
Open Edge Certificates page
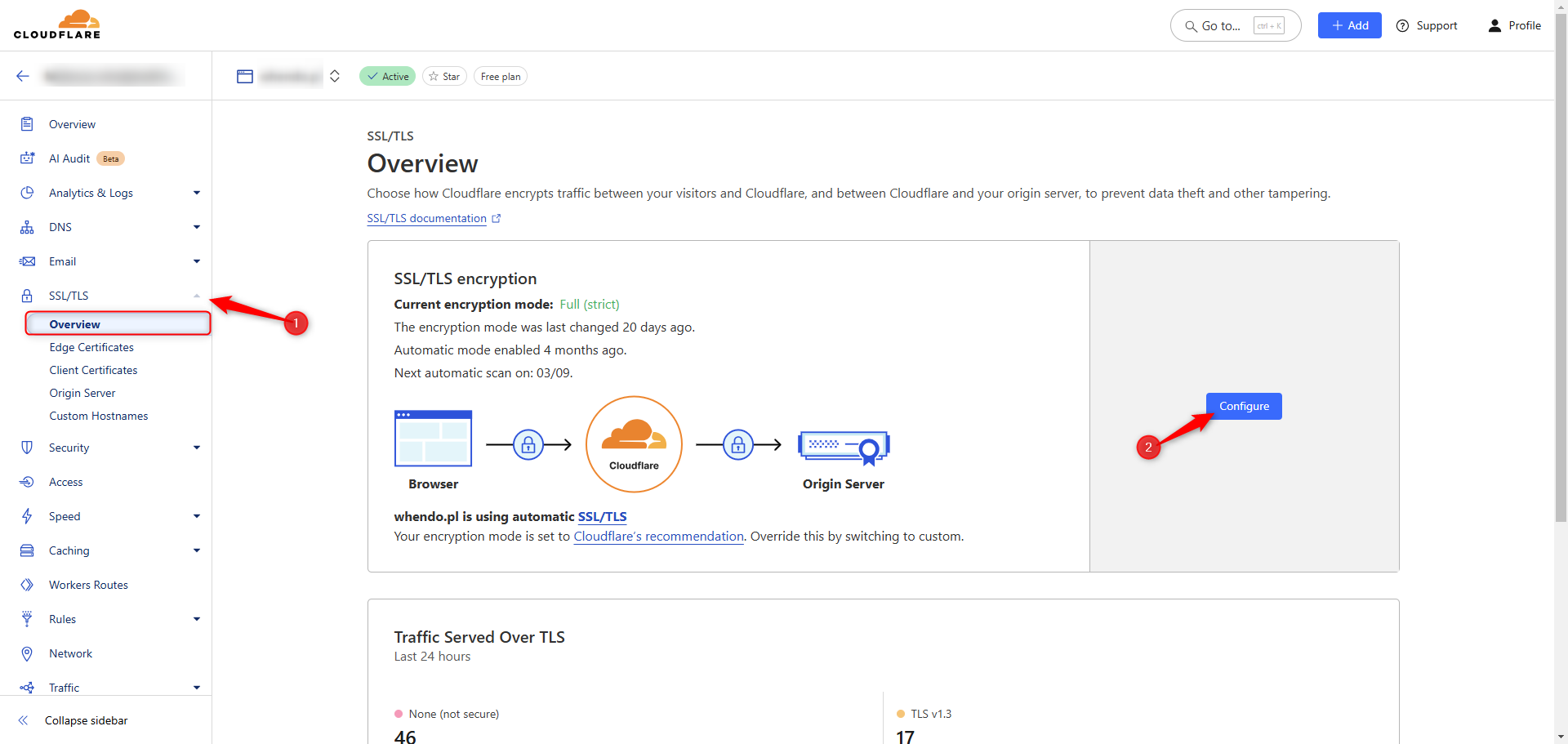pyautogui.click(x=91, y=347)
